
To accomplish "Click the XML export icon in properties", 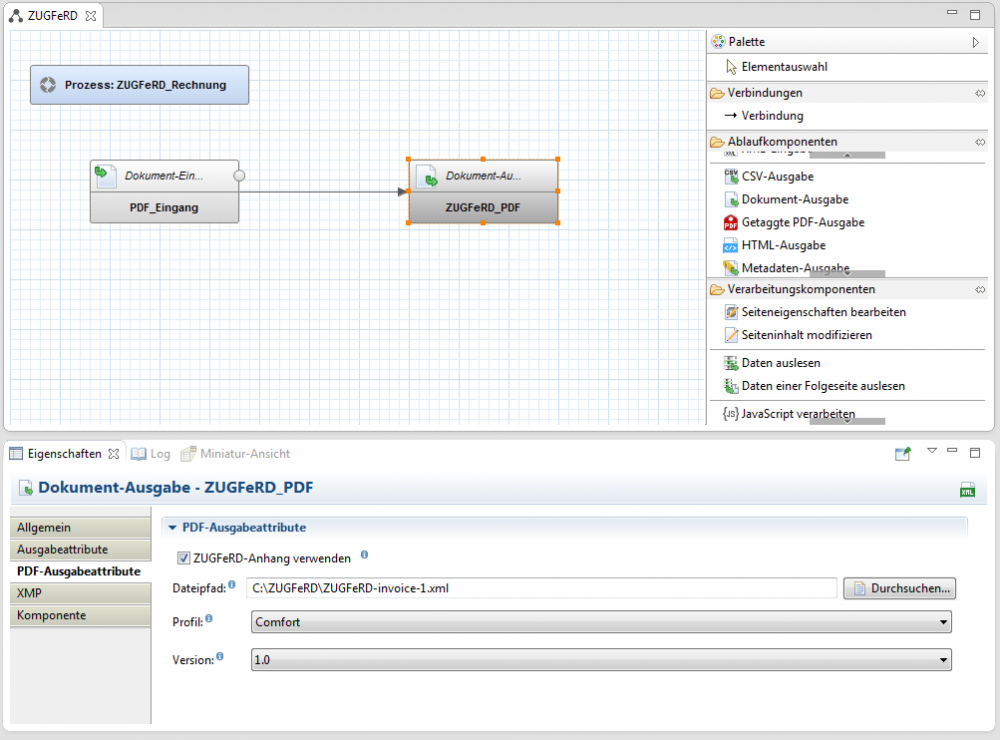I will 967,489.
